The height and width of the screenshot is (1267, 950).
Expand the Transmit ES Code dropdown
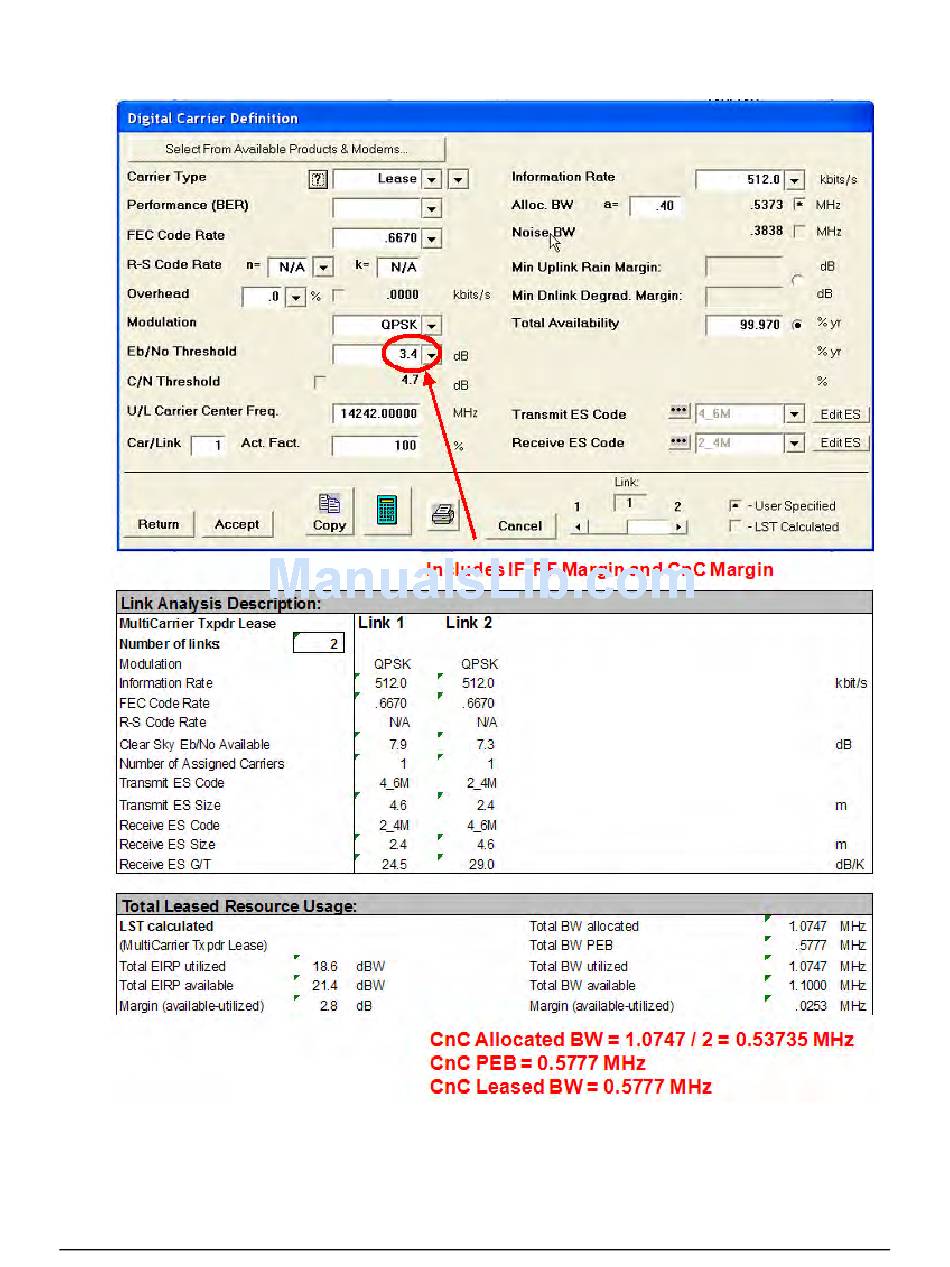tap(795, 414)
